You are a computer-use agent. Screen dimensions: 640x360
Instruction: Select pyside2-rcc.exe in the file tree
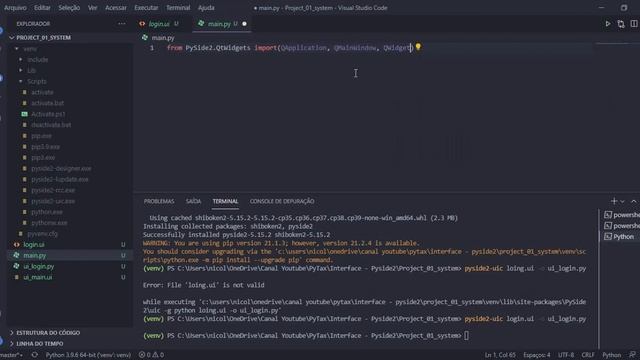click(x=53, y=190)
